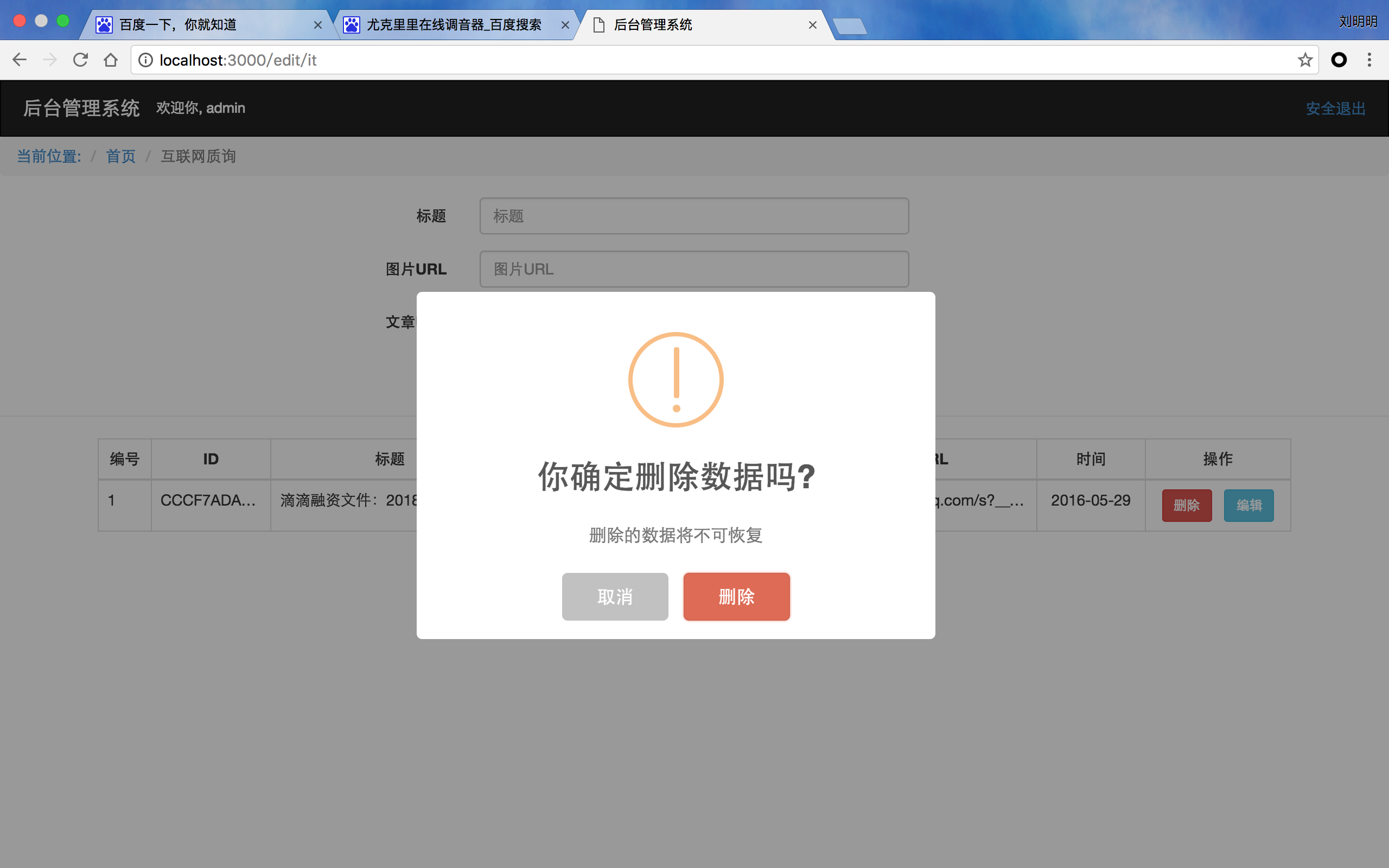This screenshot has height=868, width=1389.
Task: Open the Chrome three-dot menu
Action: click(1369, 60)
